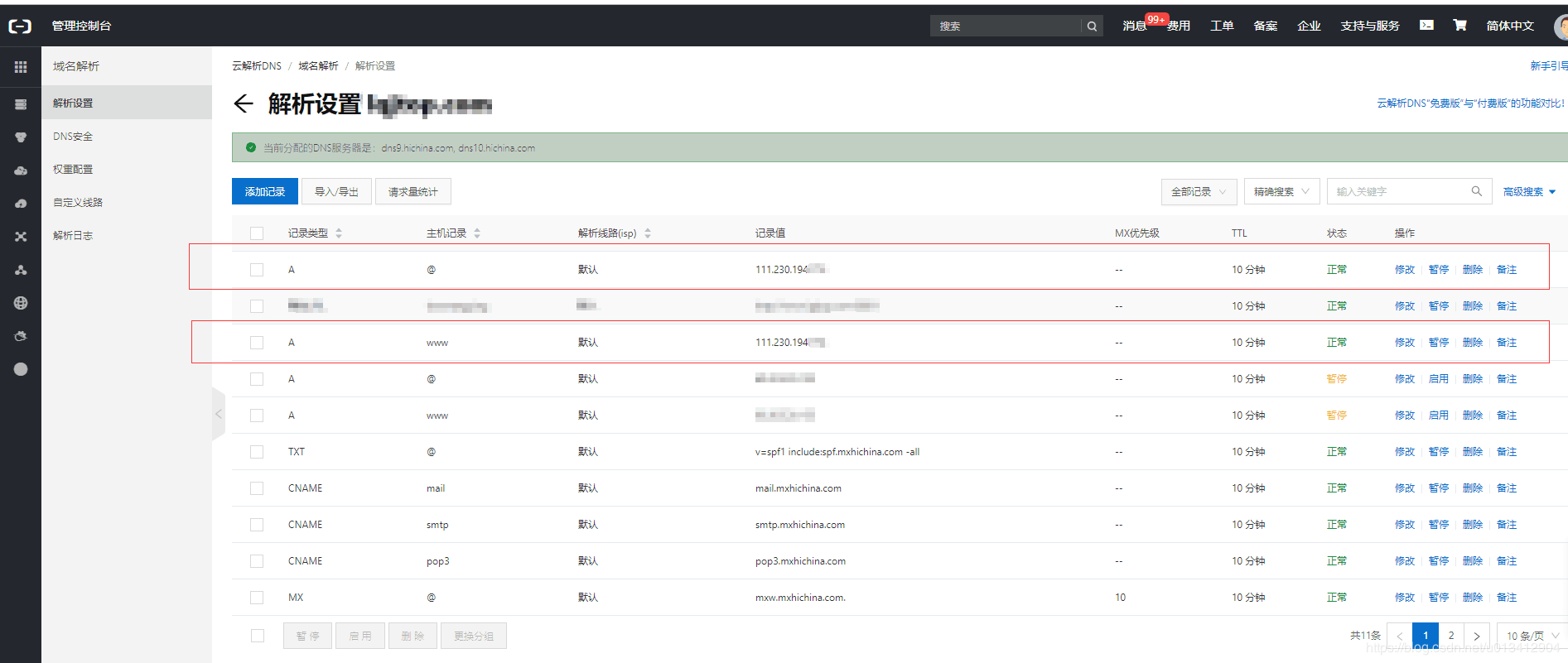Click the back arrow beside 解析设置 title
1568x663 pixels.
243,103
